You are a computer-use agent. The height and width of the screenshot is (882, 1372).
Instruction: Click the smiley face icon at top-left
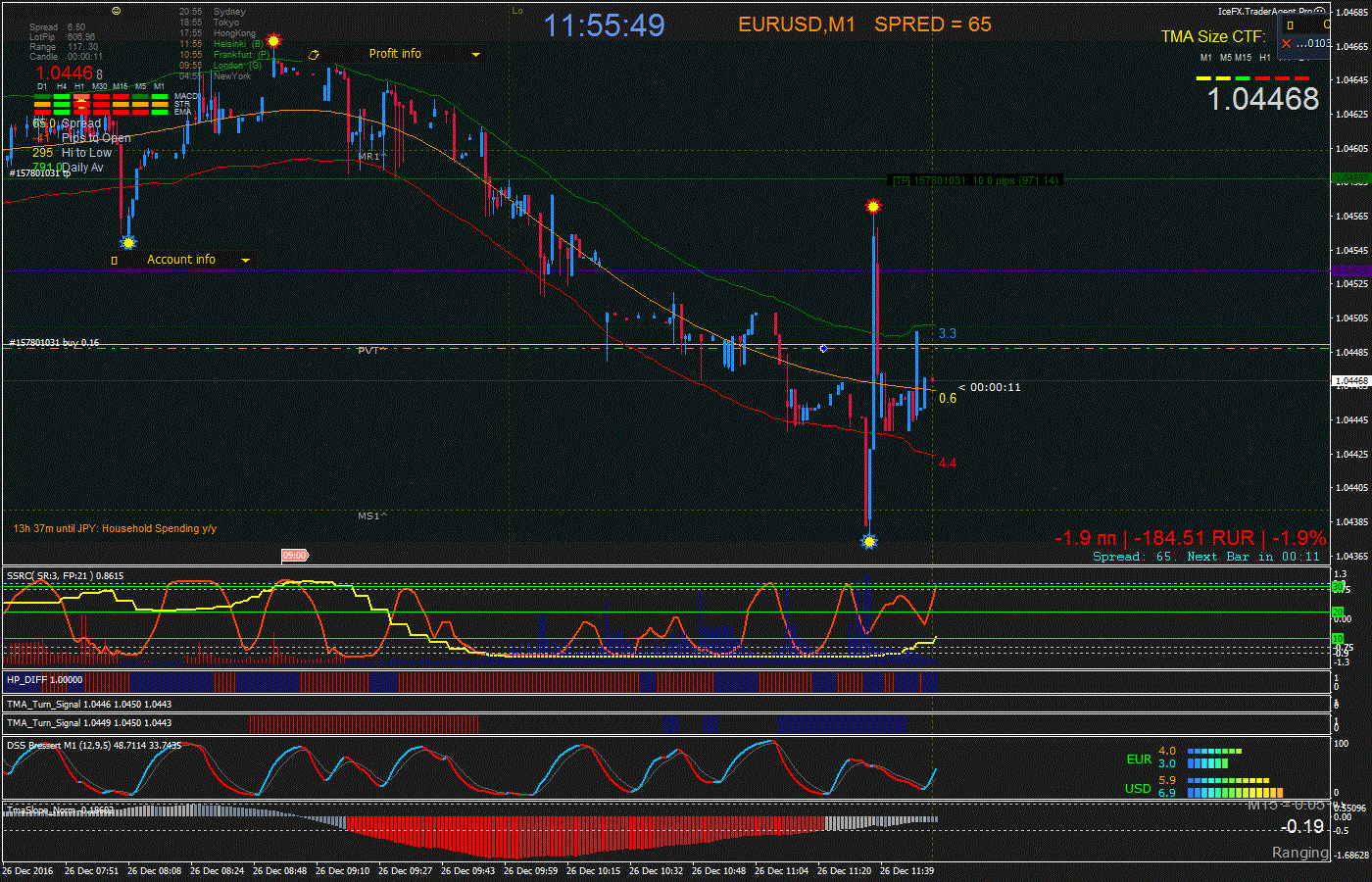tap(117, 11)
